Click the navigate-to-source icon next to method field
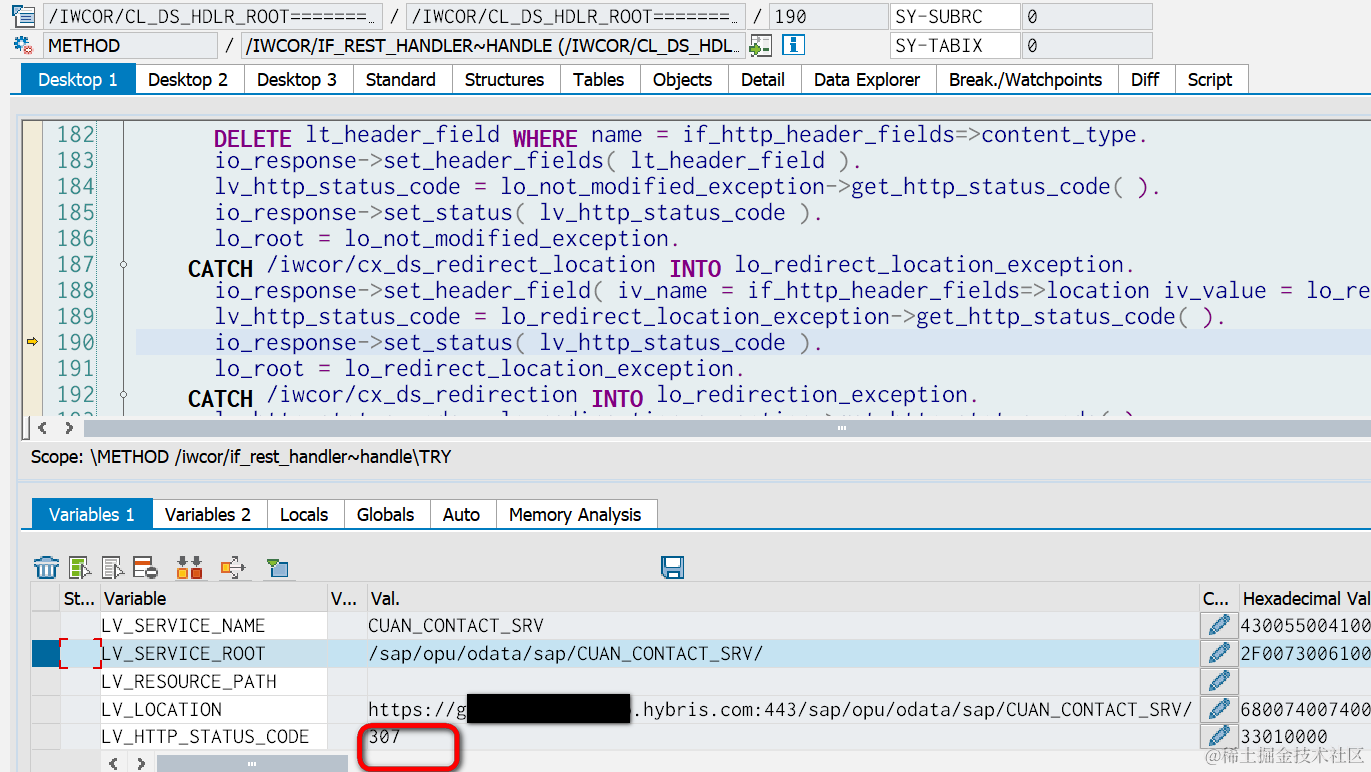The image size is (1371, 772). pos(761,45)
